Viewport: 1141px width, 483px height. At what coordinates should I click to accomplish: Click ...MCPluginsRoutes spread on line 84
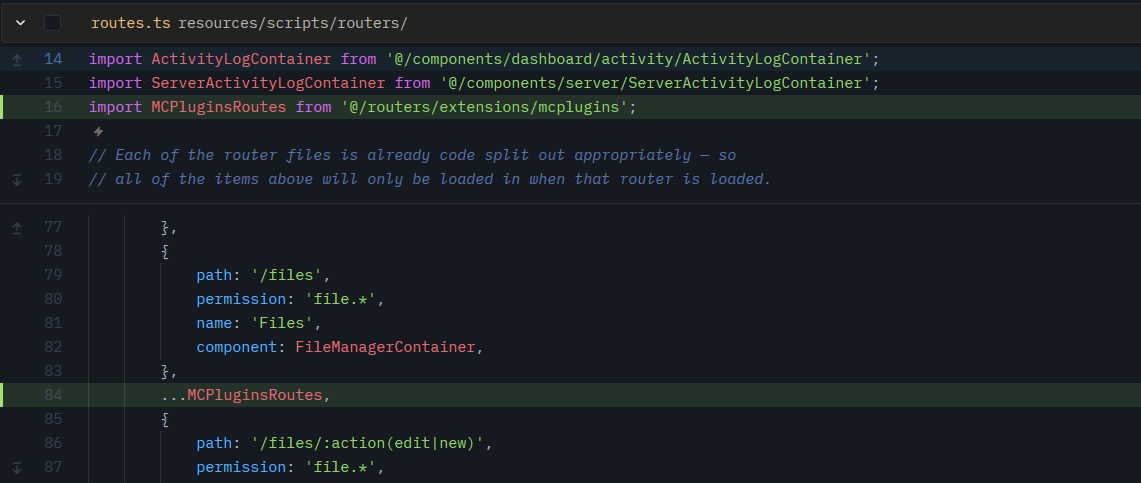pos(242,395)
